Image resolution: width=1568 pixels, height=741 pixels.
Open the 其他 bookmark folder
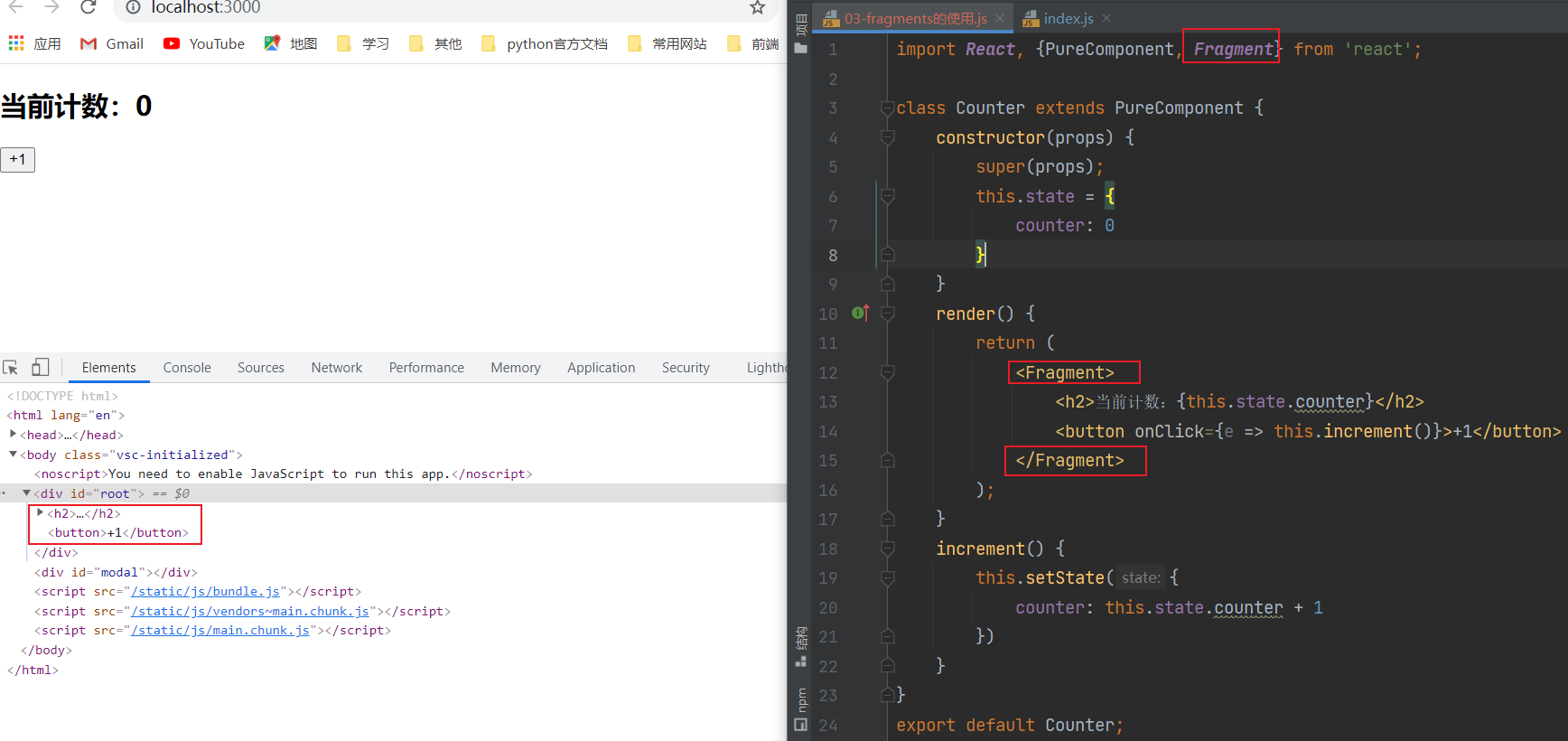(435, 43)
